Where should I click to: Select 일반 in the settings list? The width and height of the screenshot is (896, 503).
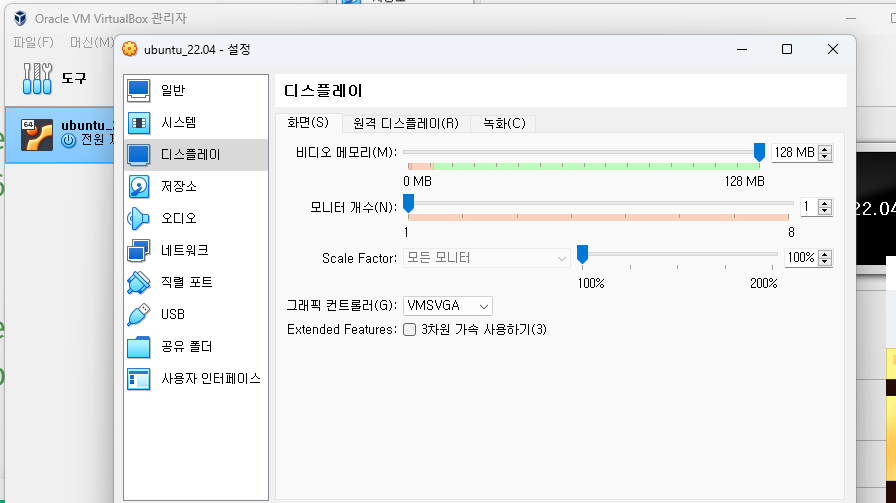(196, 90)
